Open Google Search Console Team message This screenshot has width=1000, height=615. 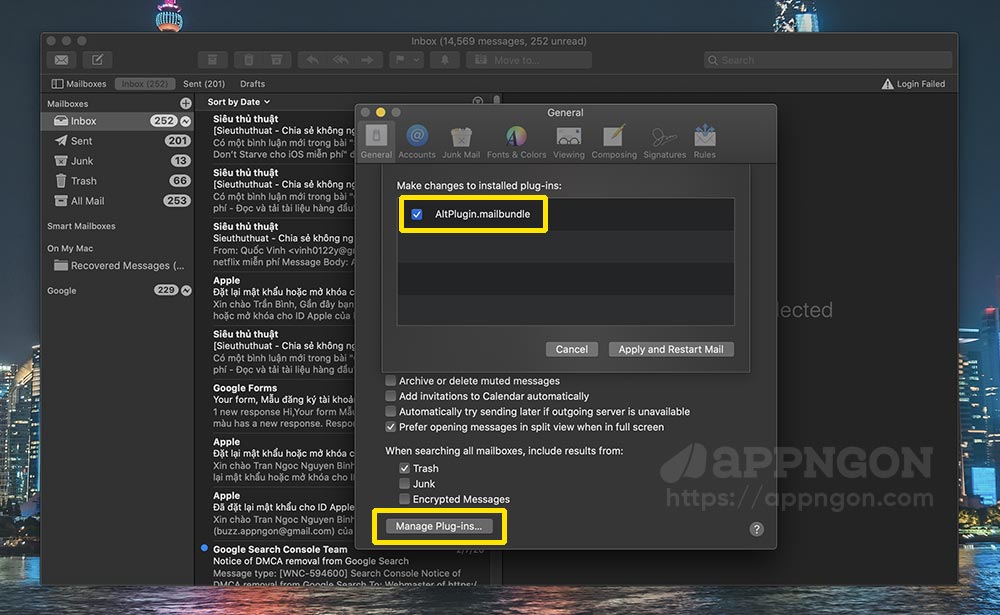point(344,567)
